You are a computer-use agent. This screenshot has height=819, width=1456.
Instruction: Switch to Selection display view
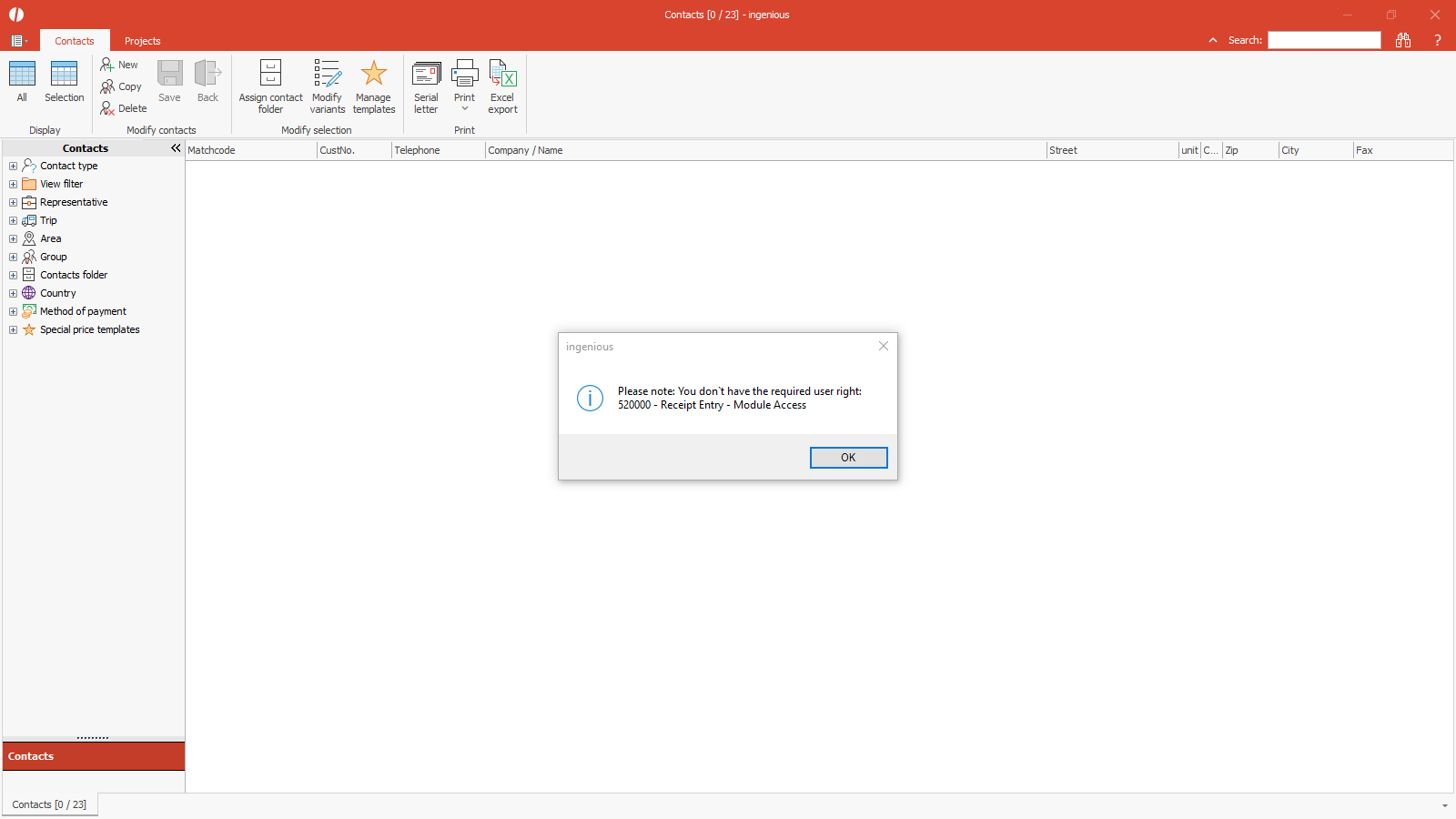click(64, 75)
